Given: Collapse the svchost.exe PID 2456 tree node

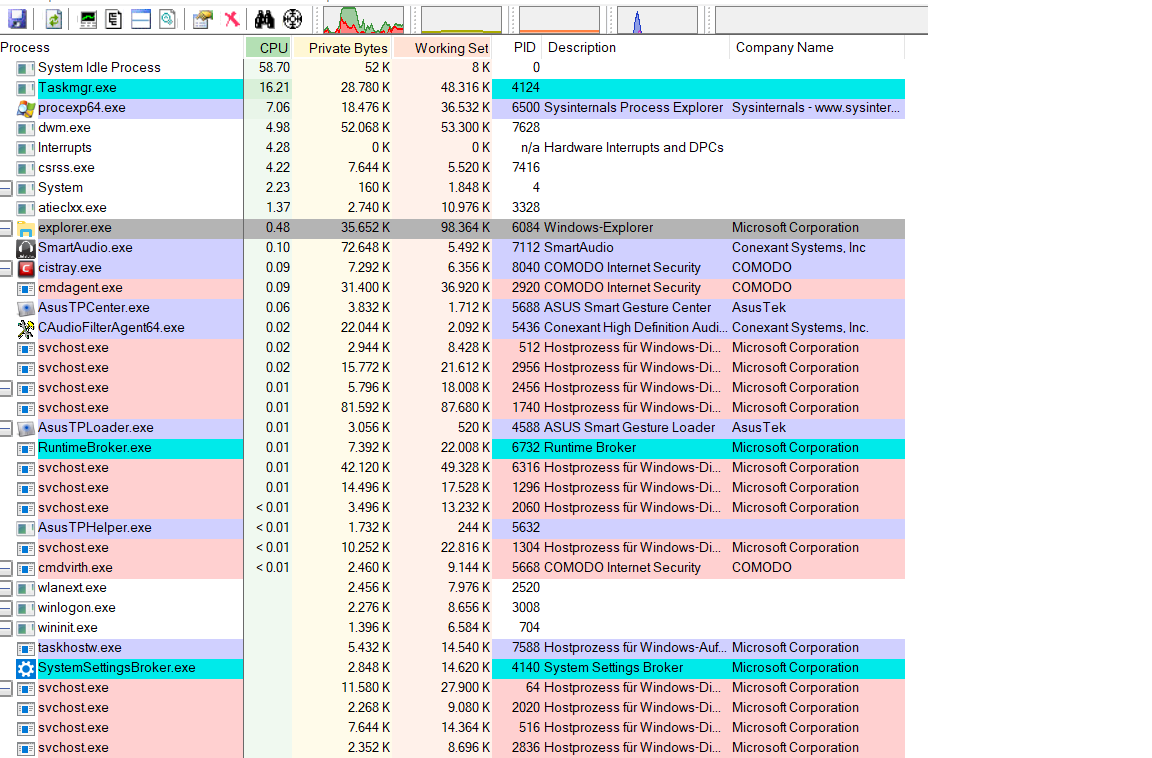Looking at the screenshot, I should [x=6, y=388].
